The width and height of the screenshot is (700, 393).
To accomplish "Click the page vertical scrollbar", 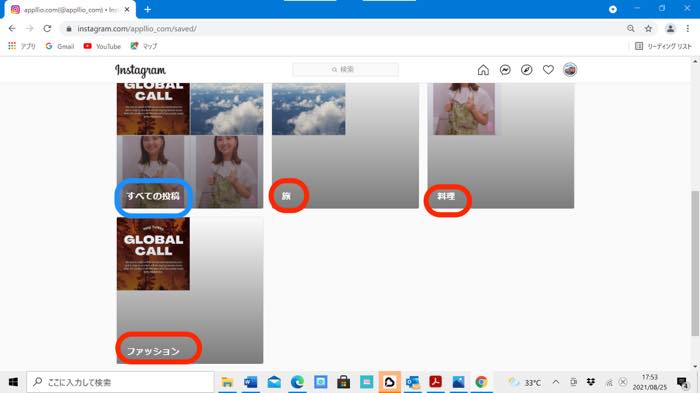I will (x=695, y=263).
